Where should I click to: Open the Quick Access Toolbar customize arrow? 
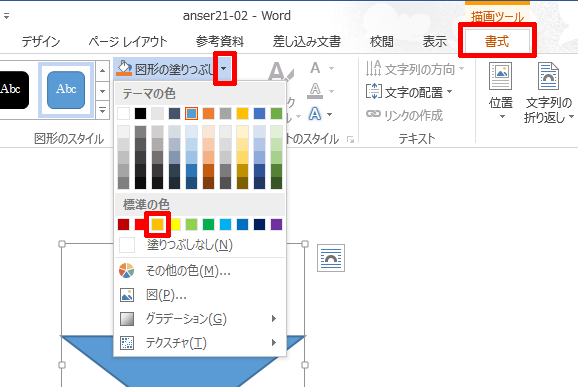point(6,16)
